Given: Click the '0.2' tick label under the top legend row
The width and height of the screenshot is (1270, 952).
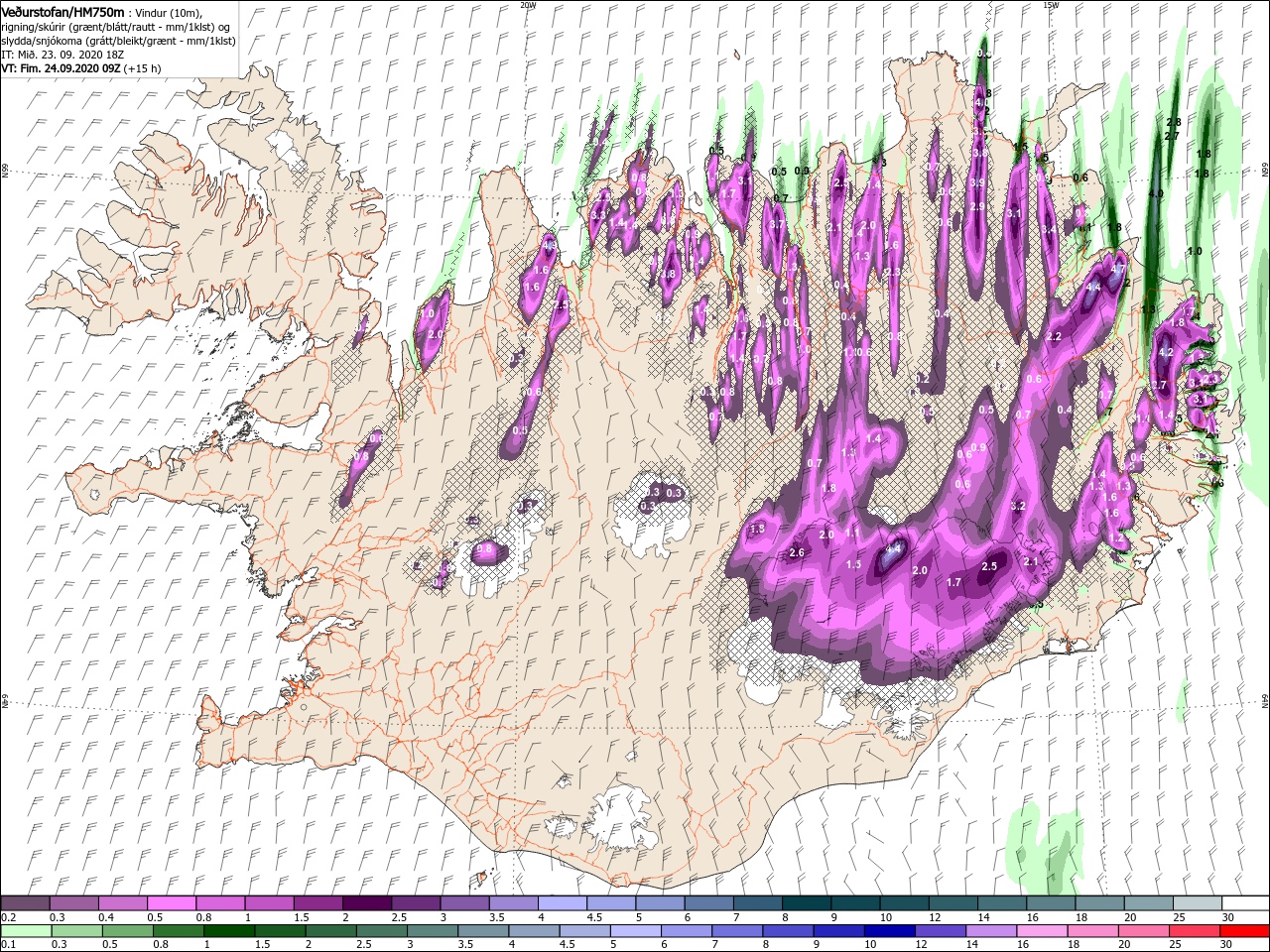Looking at the screenshot, I should [x=8, y=917].
